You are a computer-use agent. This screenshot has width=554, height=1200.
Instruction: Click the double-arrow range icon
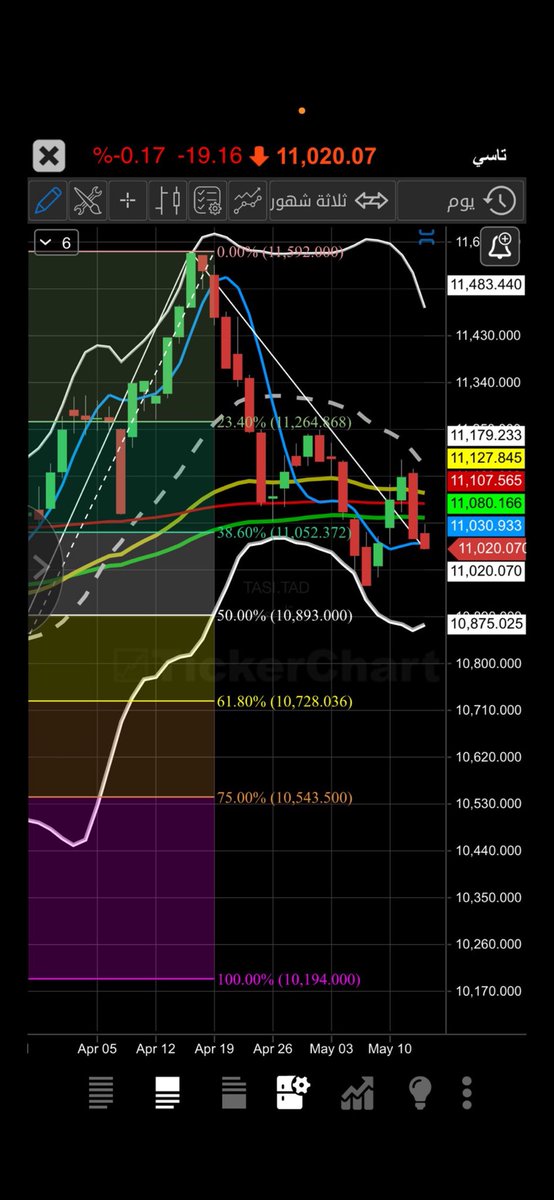pyautogui.click(x=371, y=201)
